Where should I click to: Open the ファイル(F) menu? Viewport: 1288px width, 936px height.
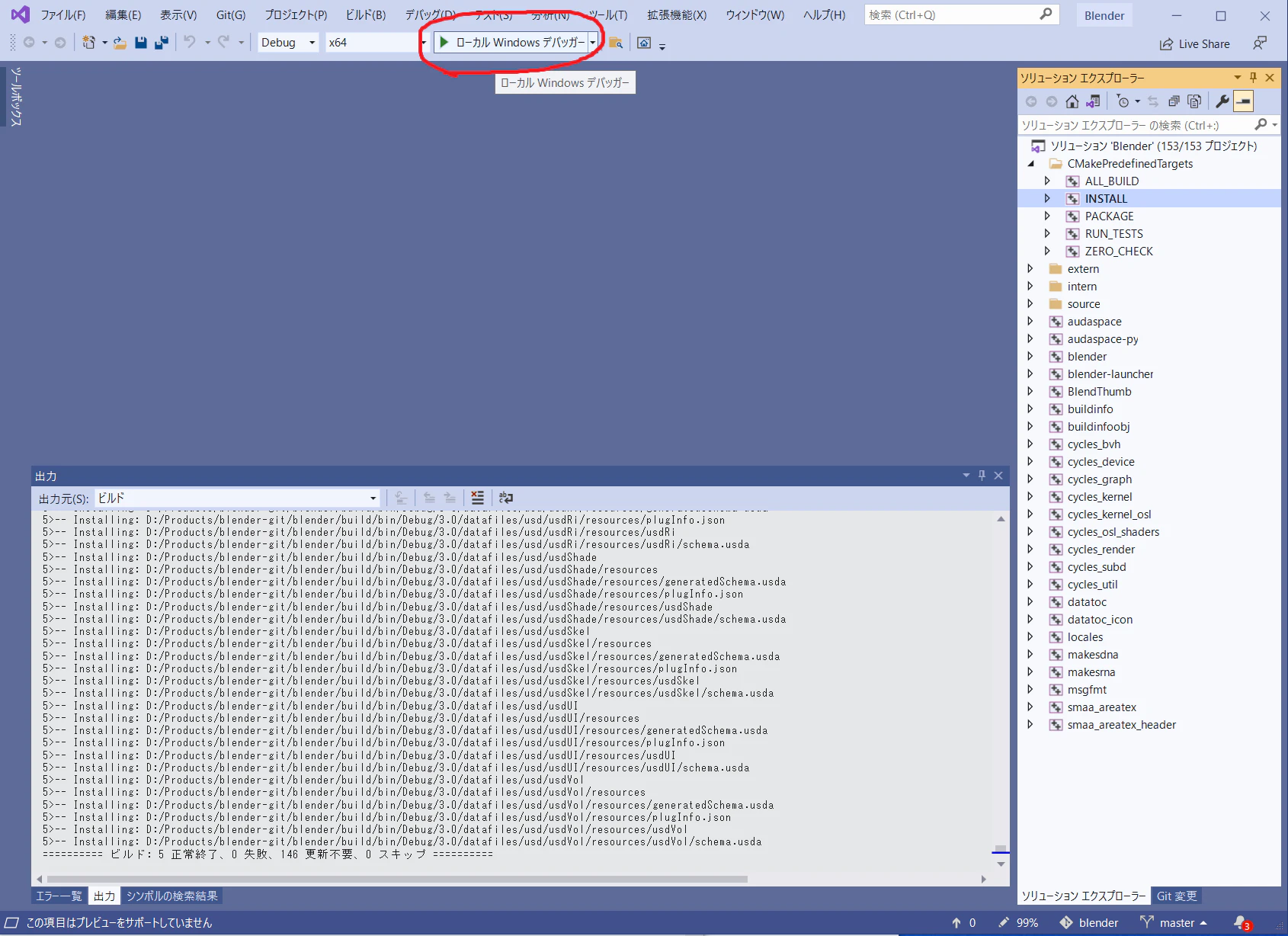pos(63,15)
